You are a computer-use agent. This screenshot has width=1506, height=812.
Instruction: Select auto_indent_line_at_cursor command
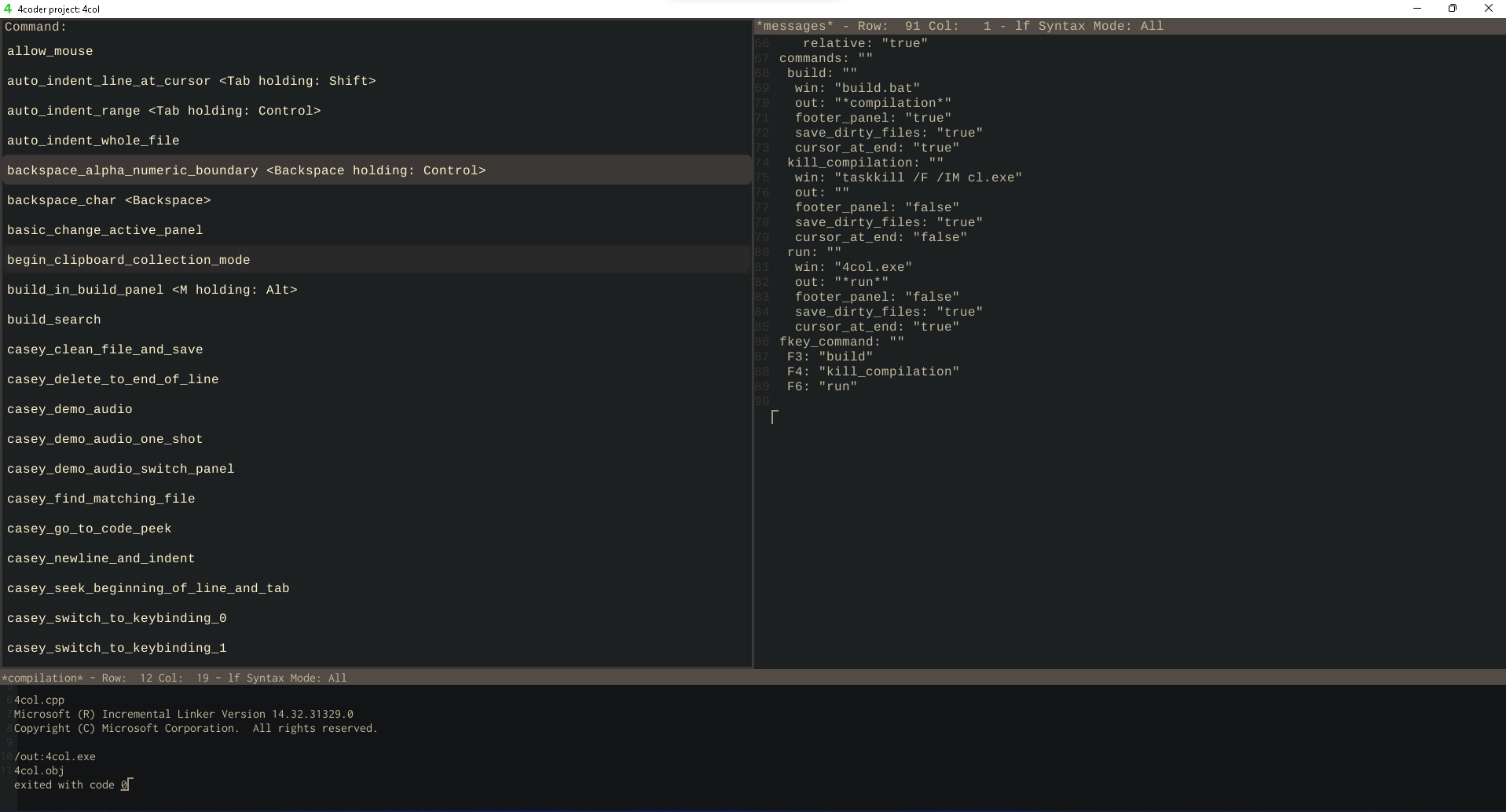point(376,81)
